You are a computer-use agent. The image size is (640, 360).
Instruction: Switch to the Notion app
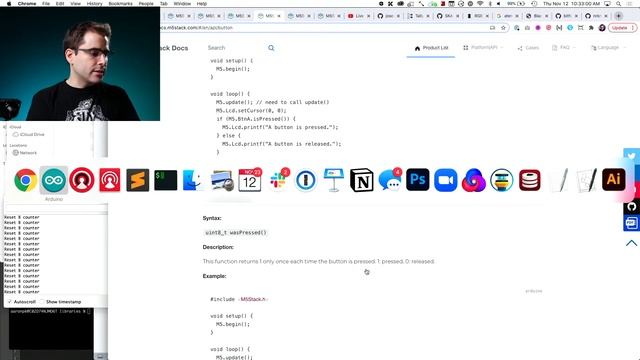coord(362,180)
